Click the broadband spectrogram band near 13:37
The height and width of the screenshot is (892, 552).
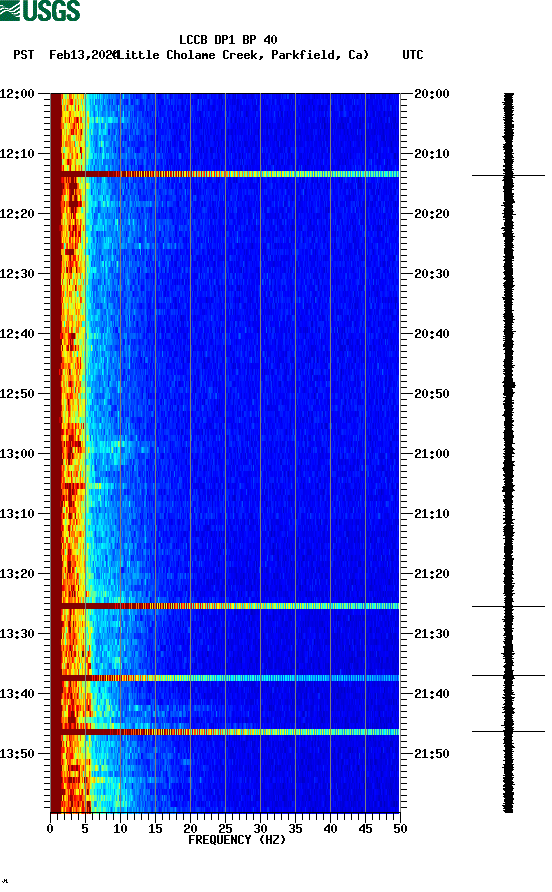point(225,678)
